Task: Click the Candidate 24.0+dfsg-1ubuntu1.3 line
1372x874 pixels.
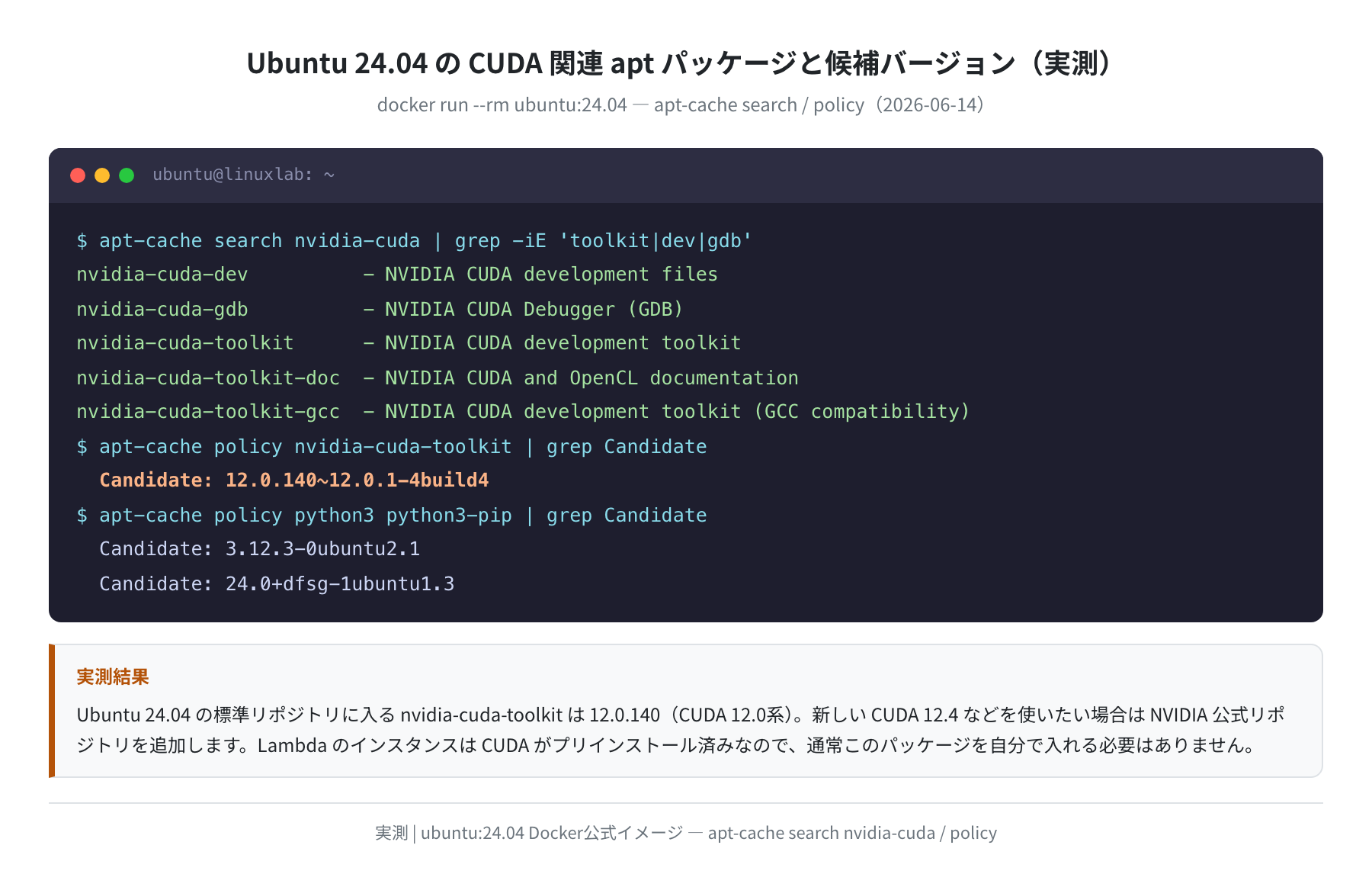Action: [277, 584]
